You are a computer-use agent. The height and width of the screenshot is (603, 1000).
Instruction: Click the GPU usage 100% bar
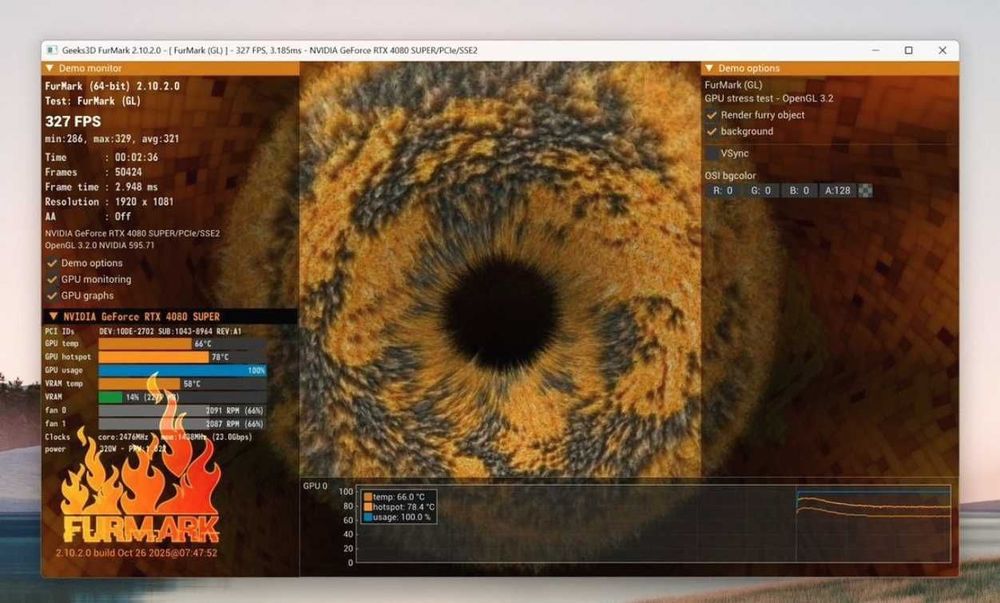(x=182, y=370)
